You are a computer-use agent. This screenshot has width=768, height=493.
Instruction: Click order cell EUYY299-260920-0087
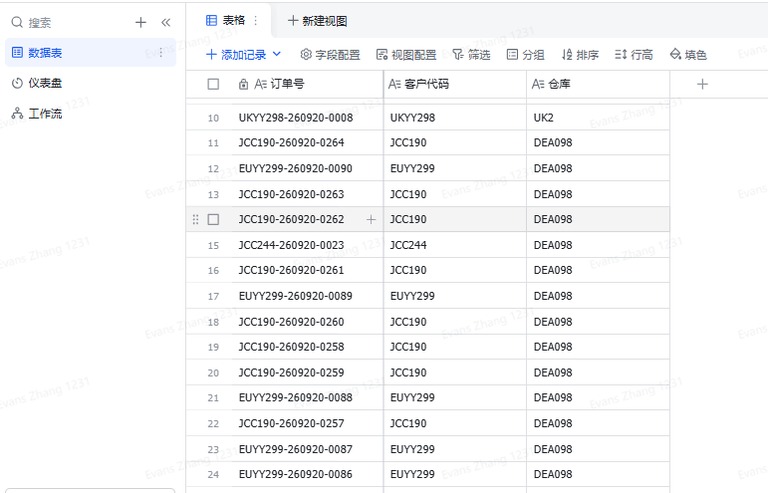tap(308, 449)
